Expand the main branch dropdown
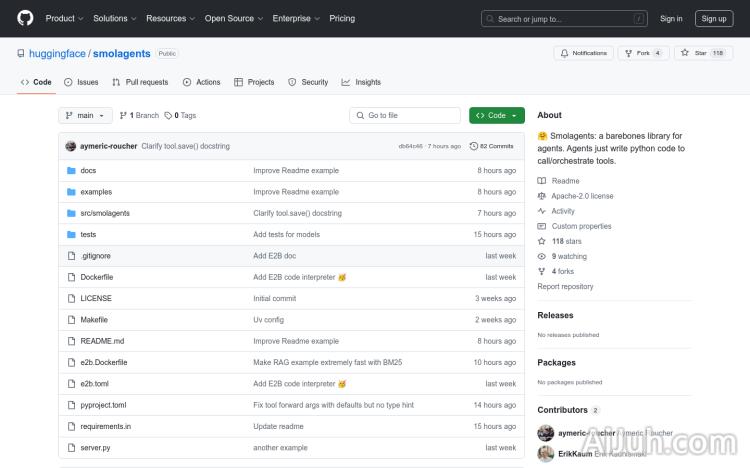Viewport: 750px width, 468px height. point(85,115)
